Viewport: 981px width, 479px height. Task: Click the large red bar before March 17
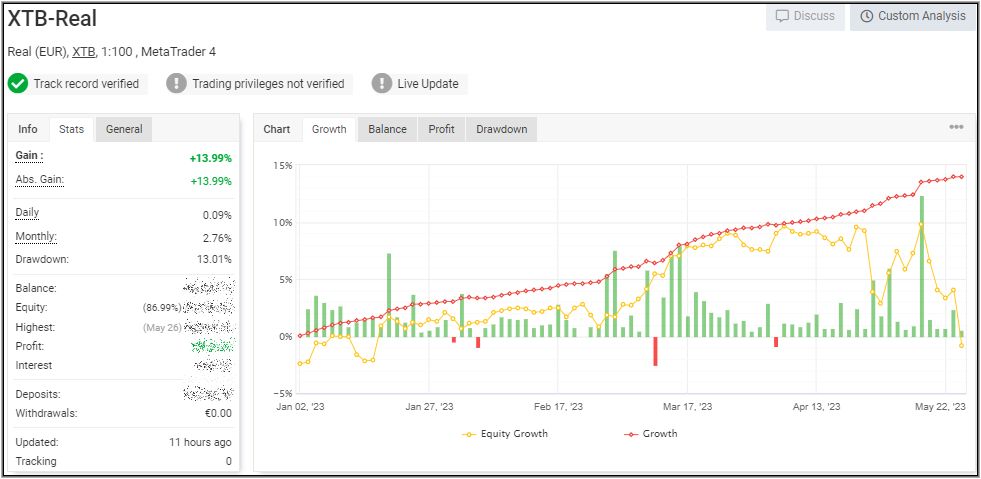(655, 351)
